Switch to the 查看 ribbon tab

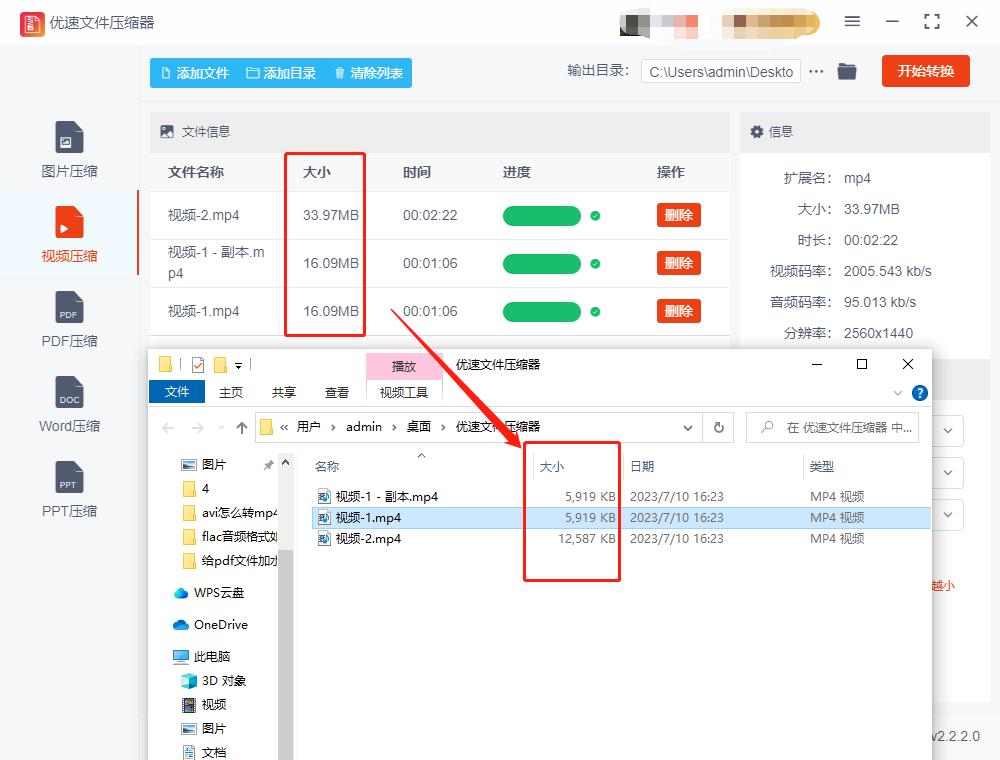click(x=337, y=392)
